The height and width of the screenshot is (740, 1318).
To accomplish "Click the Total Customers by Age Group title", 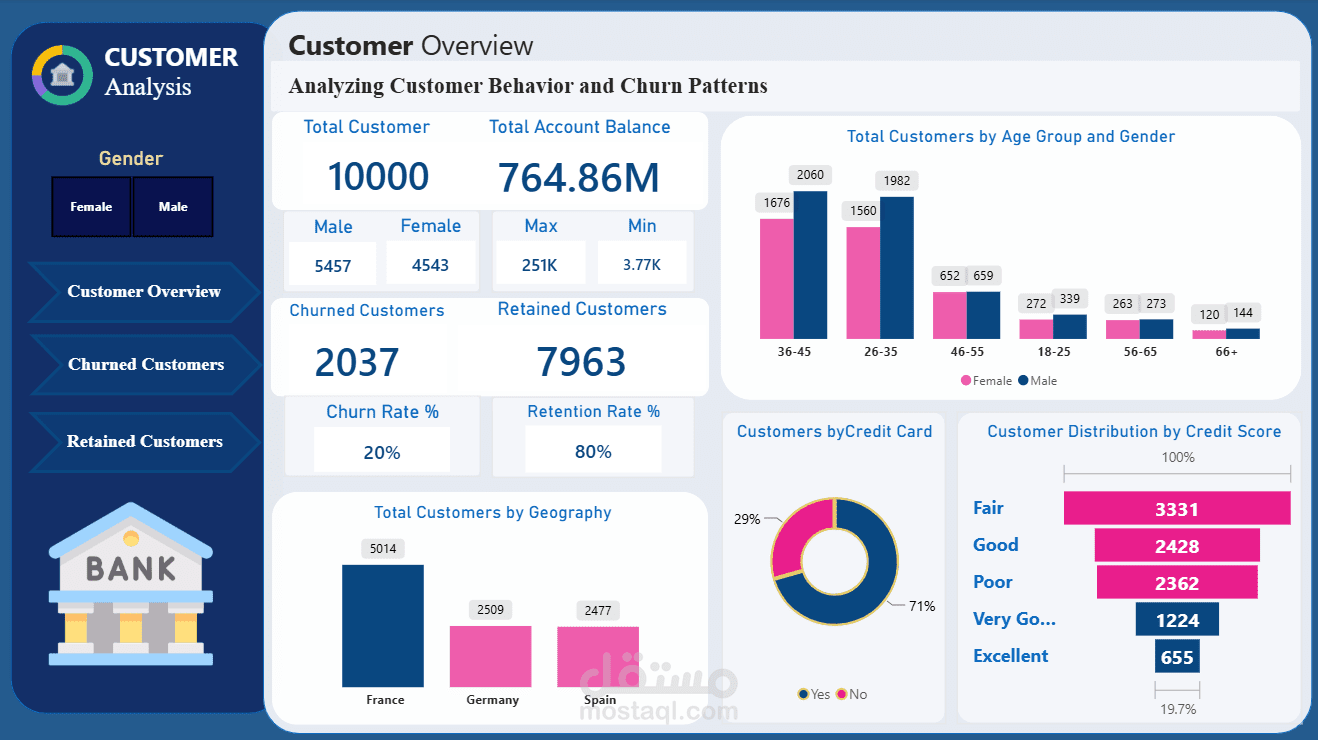I will pos(1011,136).
